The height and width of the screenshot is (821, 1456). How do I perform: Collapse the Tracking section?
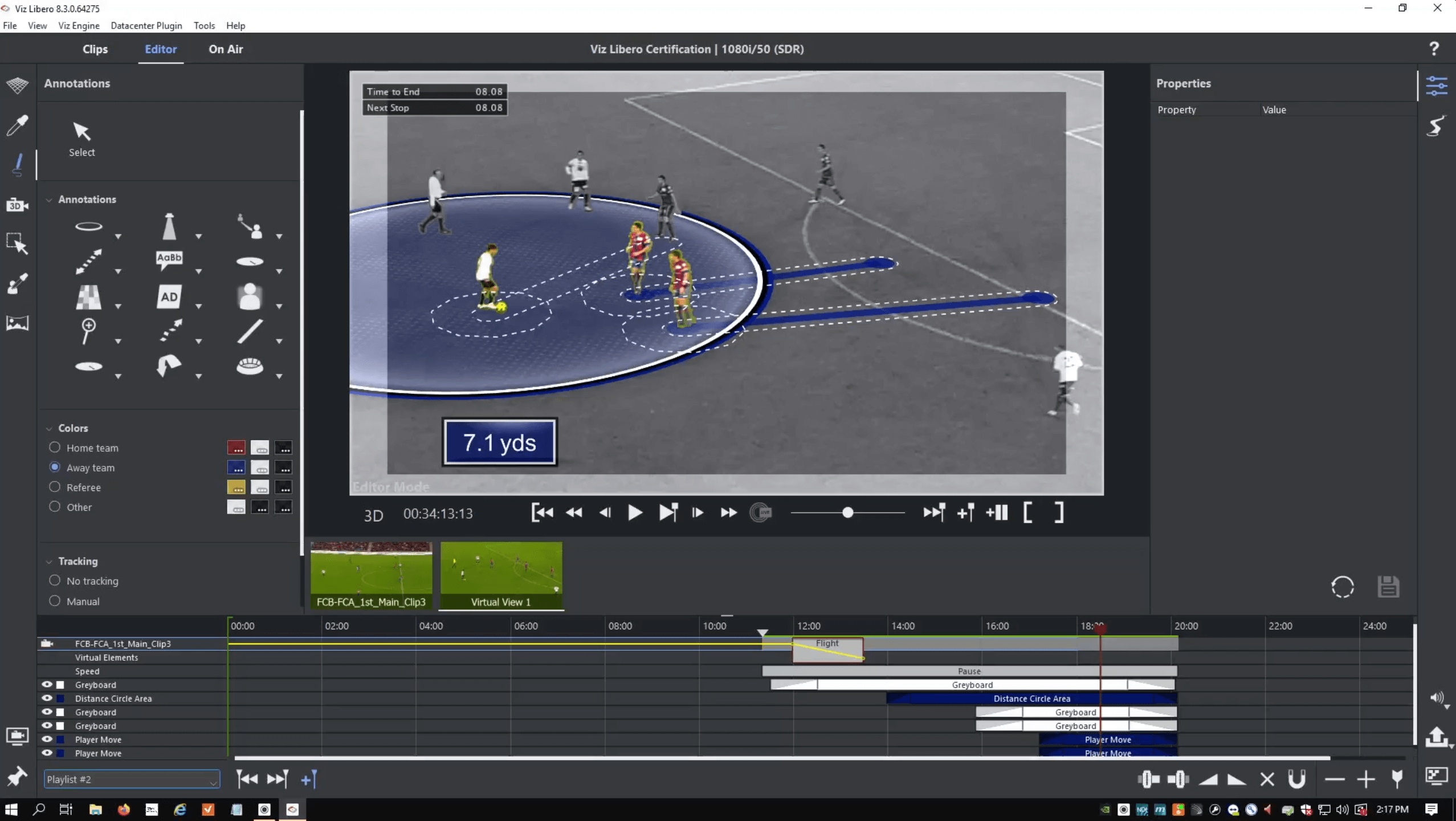point(49,562)
